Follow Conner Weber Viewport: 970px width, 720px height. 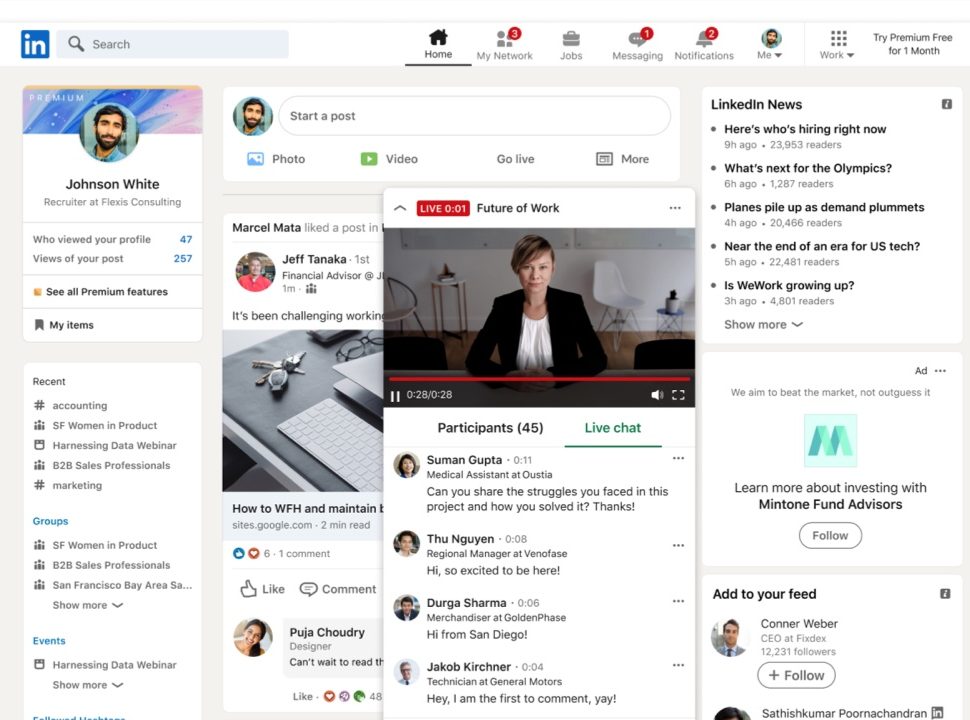click(796, 675)
